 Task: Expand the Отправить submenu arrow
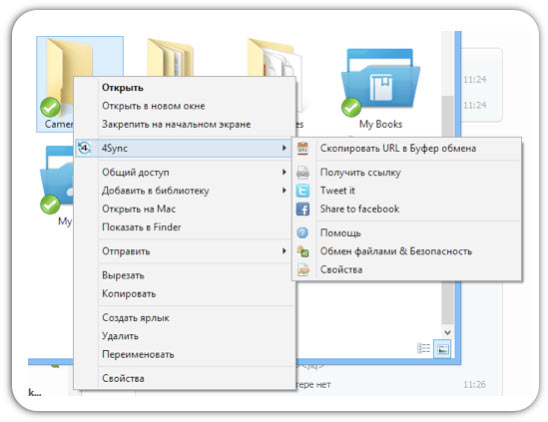point(284,251)
